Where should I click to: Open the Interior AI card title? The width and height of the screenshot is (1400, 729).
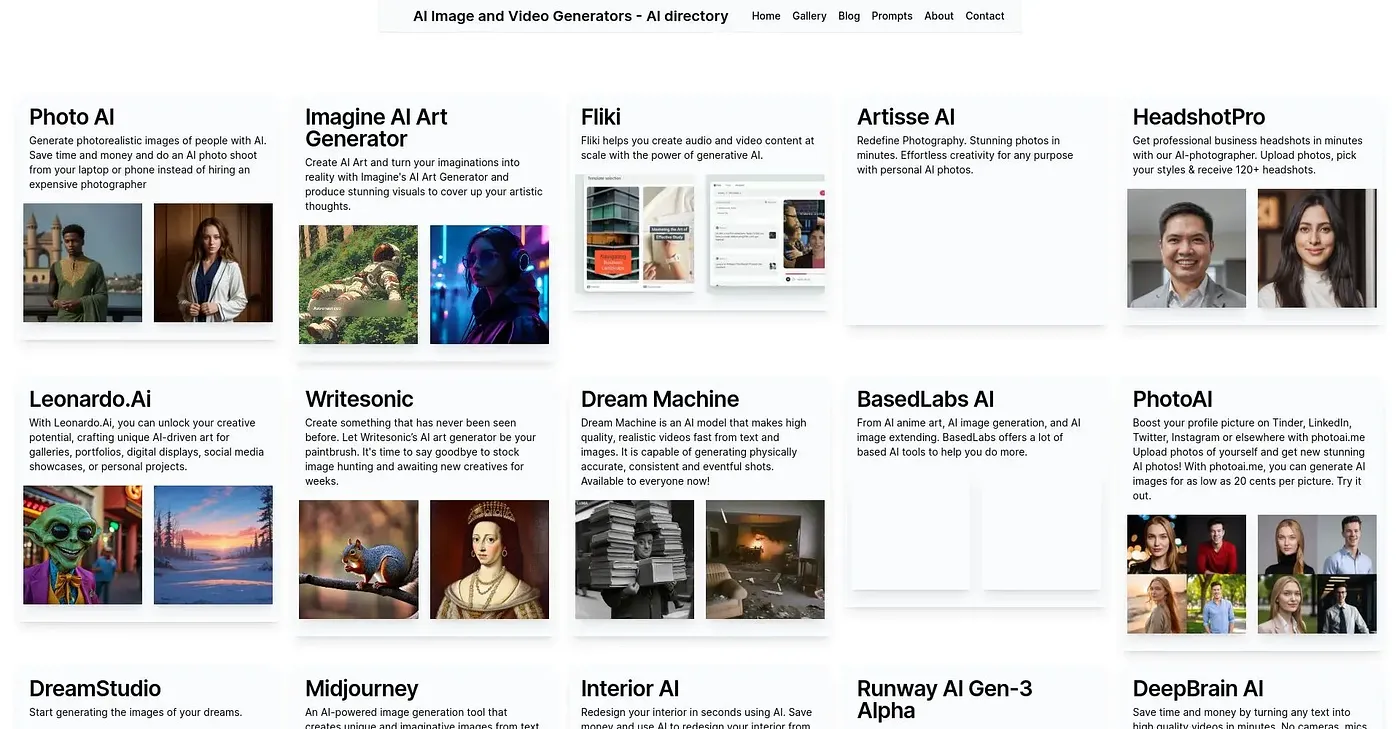click(x=630, y=688)
